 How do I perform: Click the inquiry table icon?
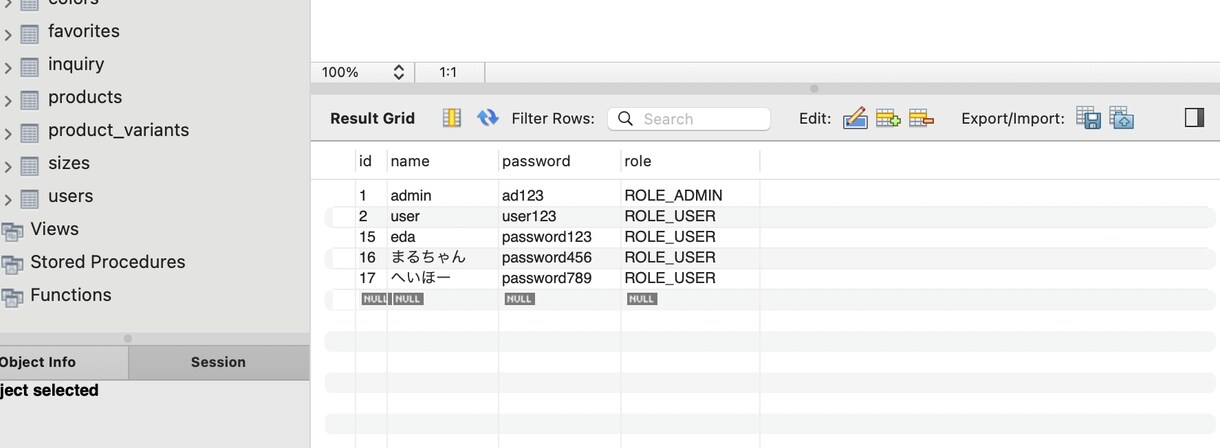(x=30, y=66)
